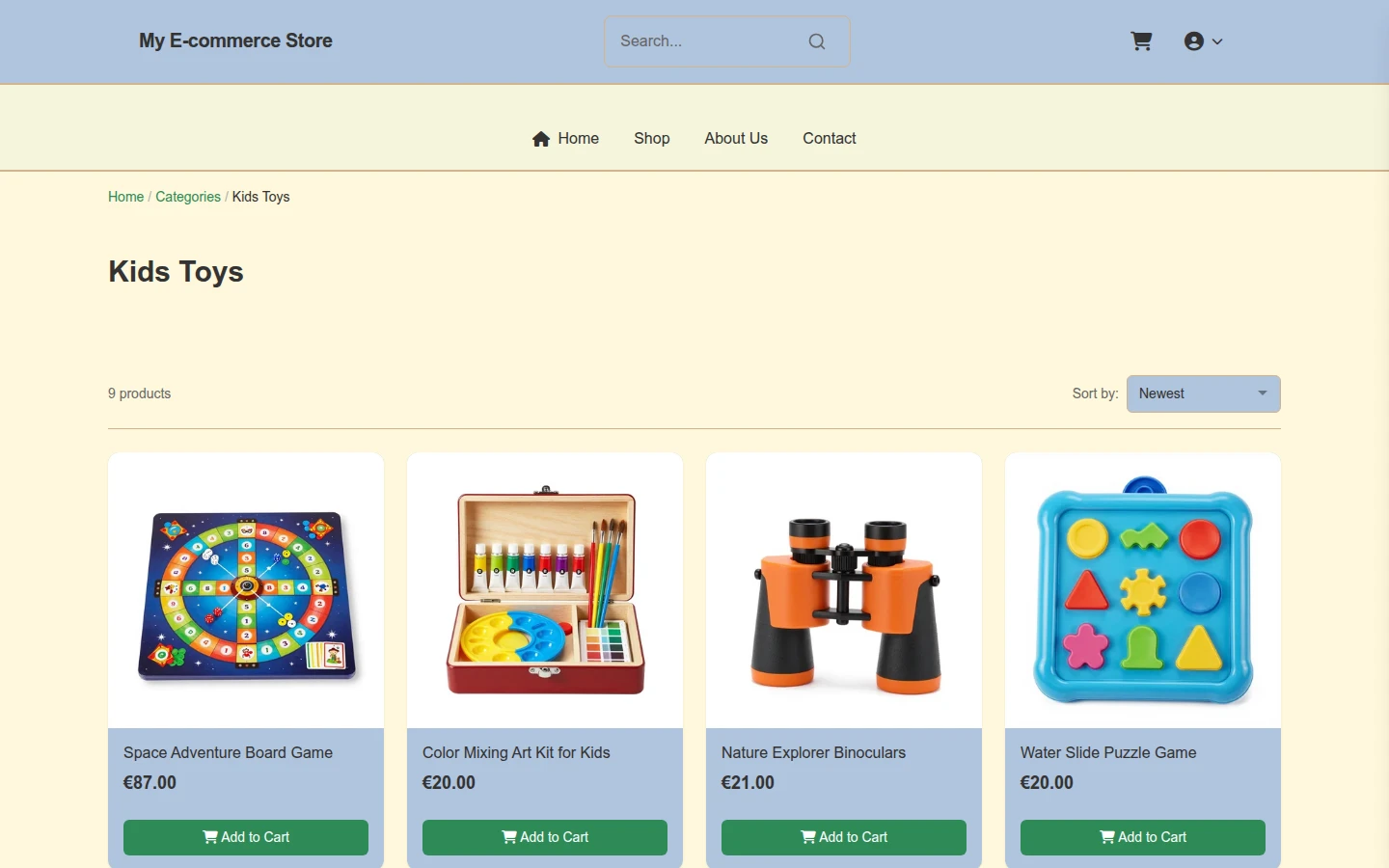This screenshot has width=1389, height=868.
Task: Open the shopping cart icon in header
Action: point(1141,41)
